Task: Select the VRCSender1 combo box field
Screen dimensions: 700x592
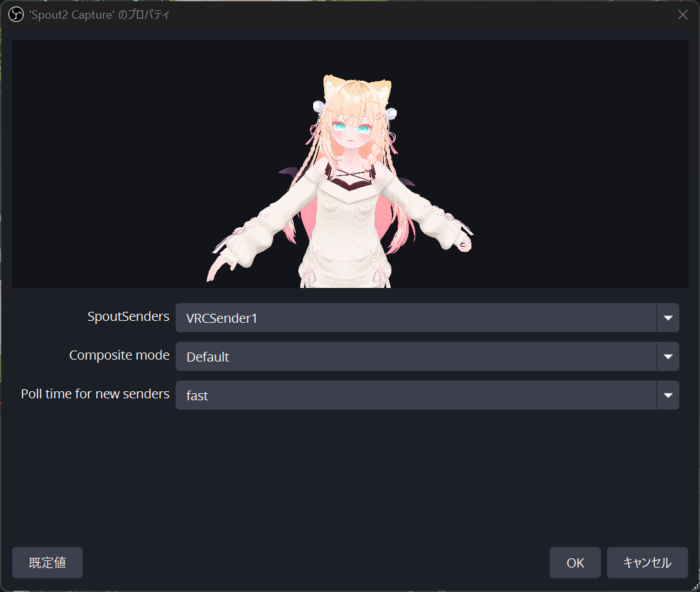Action: point(427,318)
